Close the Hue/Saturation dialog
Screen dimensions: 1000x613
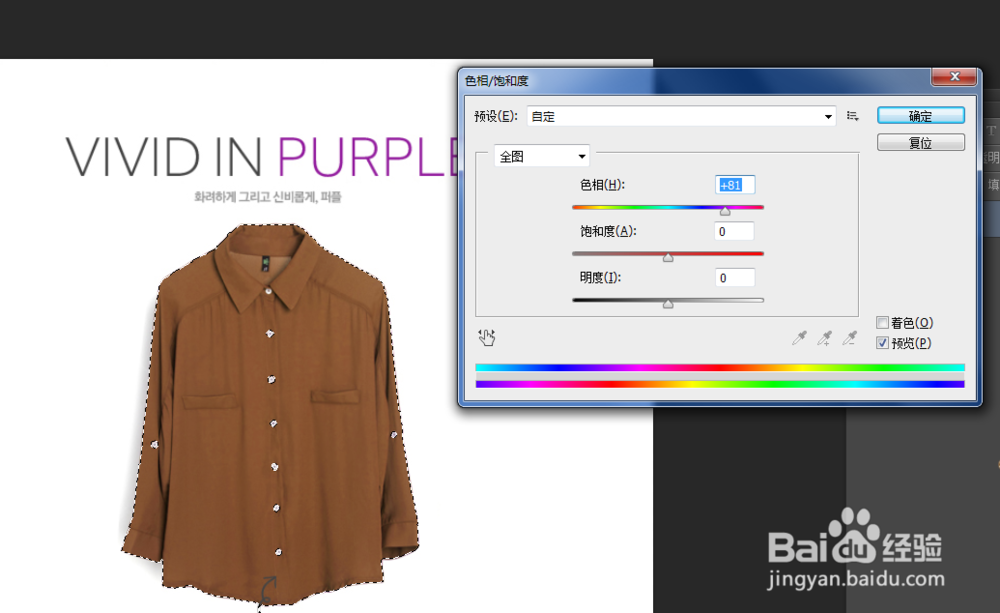click(954, 77)
